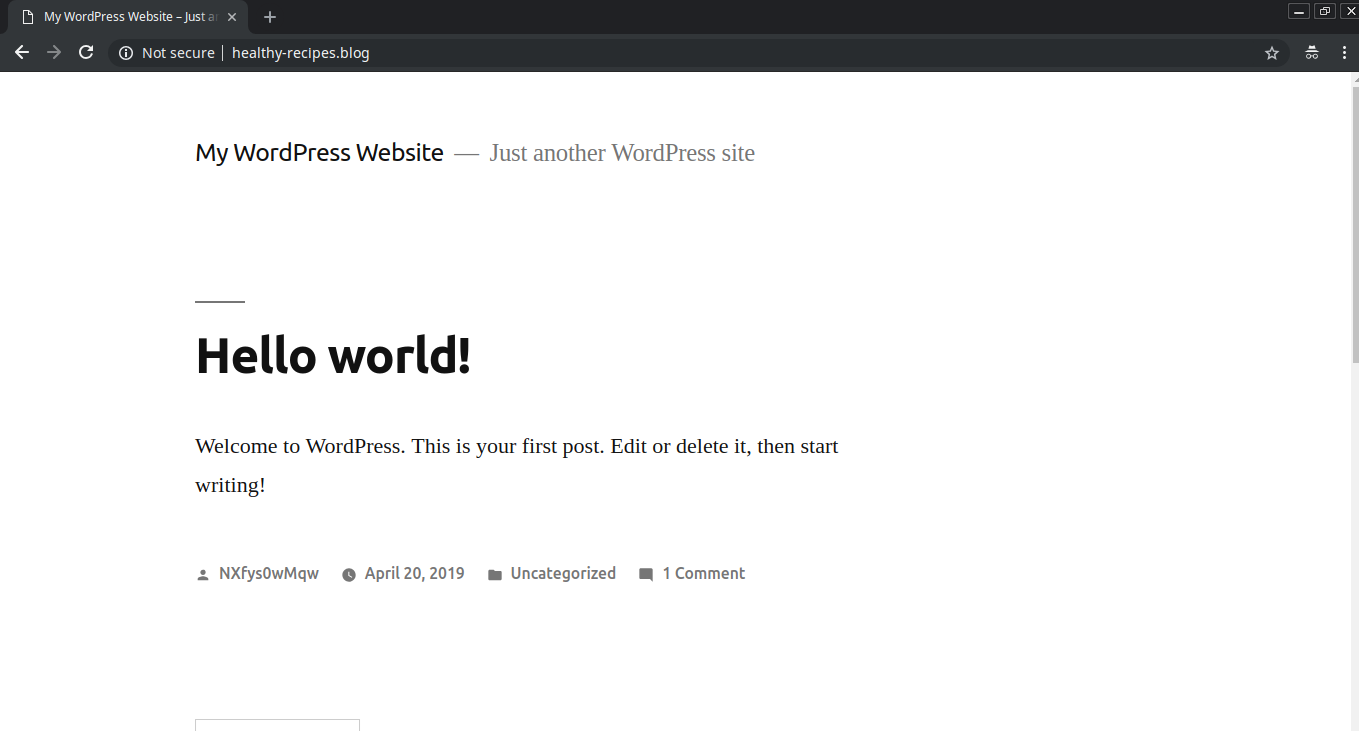Select the My WordPress Website browser tab

128,17
